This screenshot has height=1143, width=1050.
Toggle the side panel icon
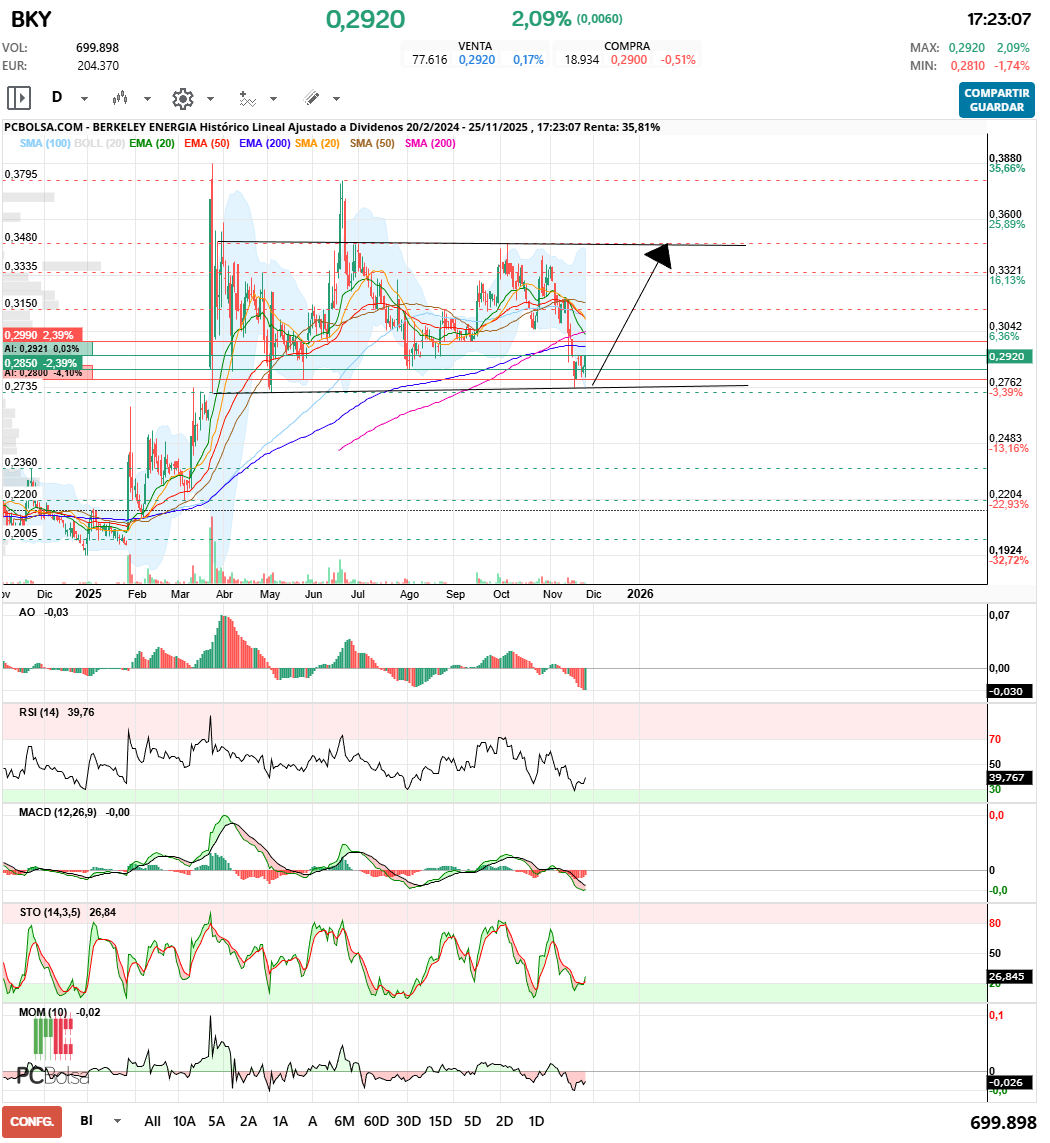pyautogui.click(x=19, y=98)
